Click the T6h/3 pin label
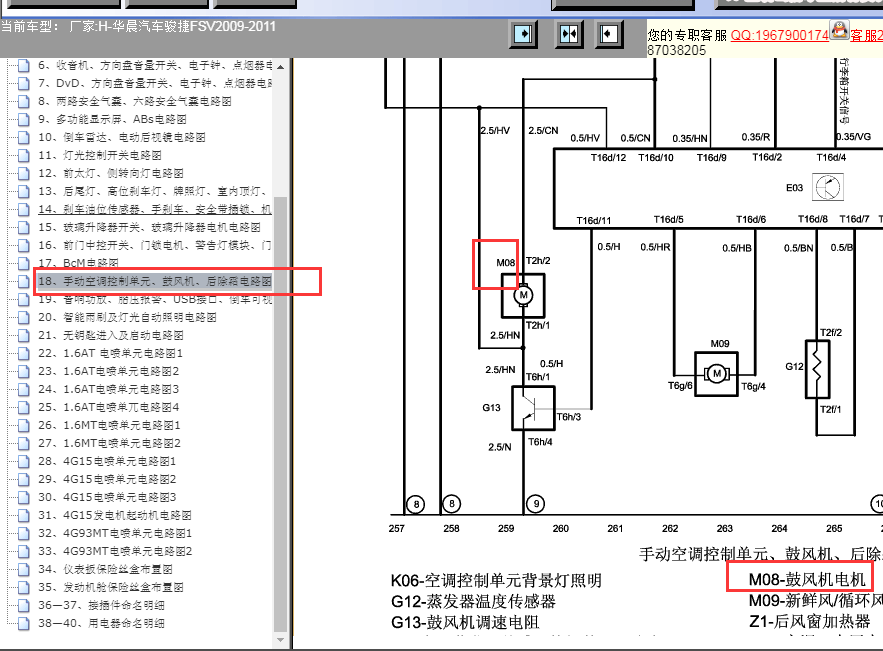This screenshot has height=651, width=883. (569, 417)
